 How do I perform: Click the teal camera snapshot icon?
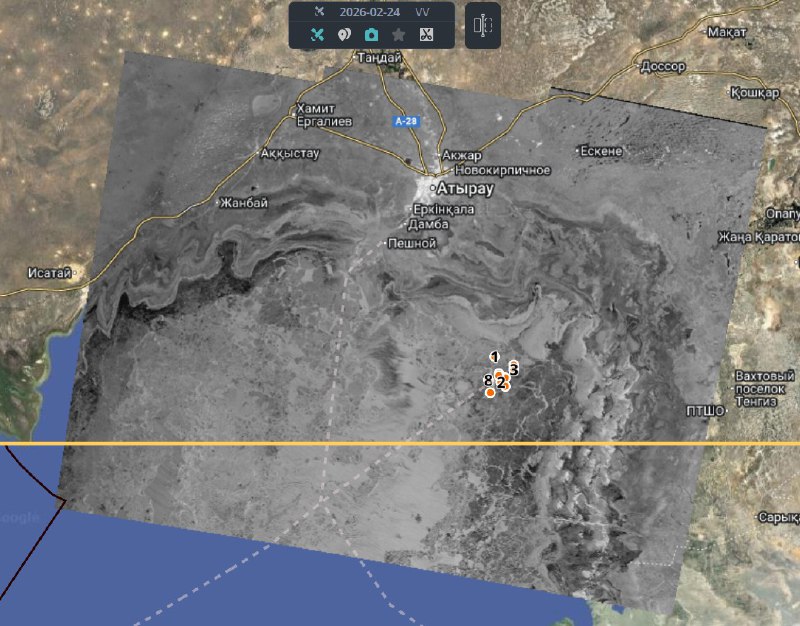371,34
